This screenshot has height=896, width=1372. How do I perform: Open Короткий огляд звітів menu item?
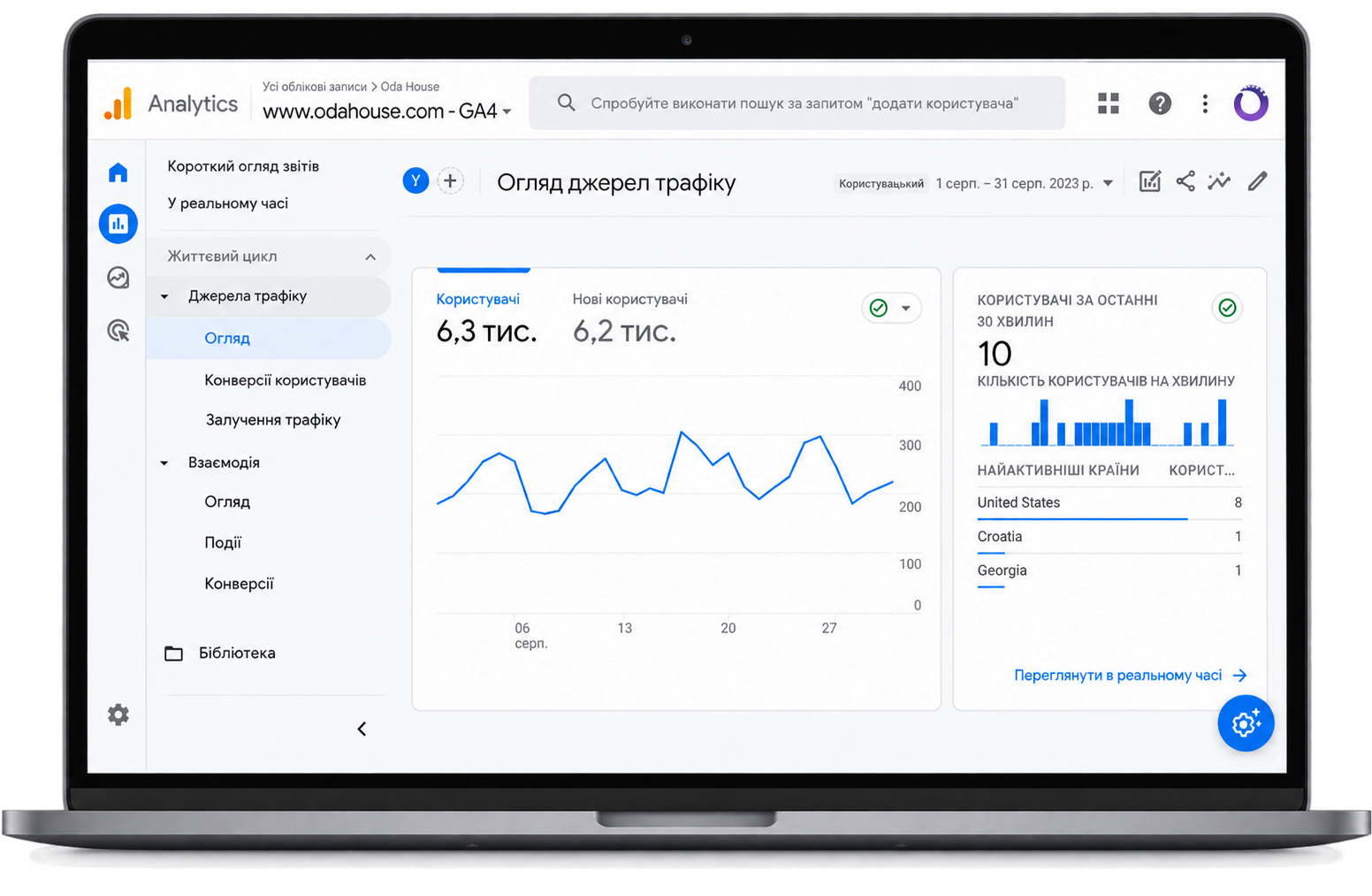point(243,166)
